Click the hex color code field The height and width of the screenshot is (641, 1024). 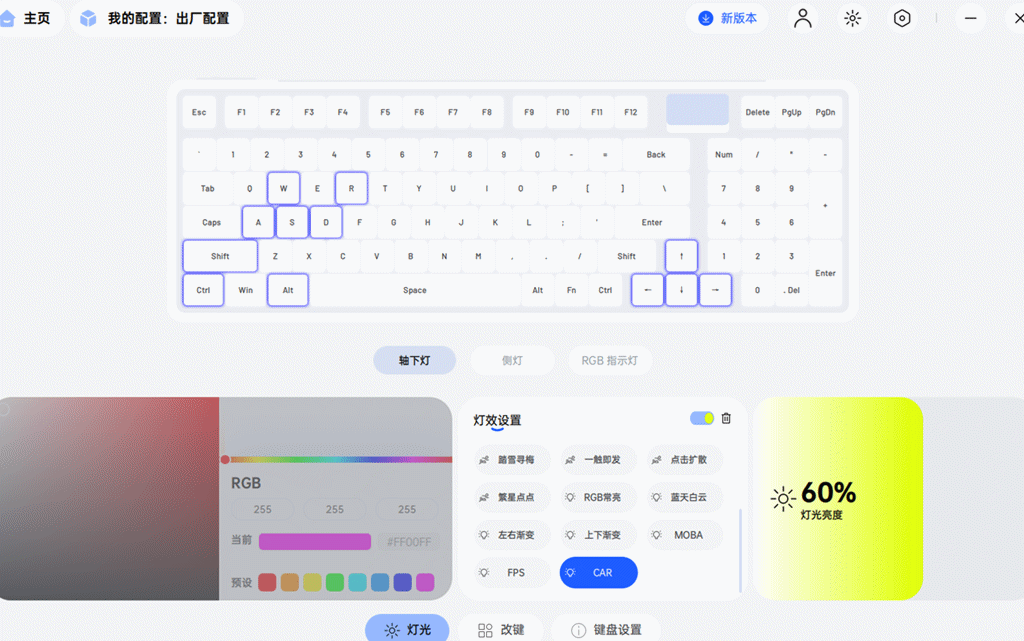[x=409, y=542]
